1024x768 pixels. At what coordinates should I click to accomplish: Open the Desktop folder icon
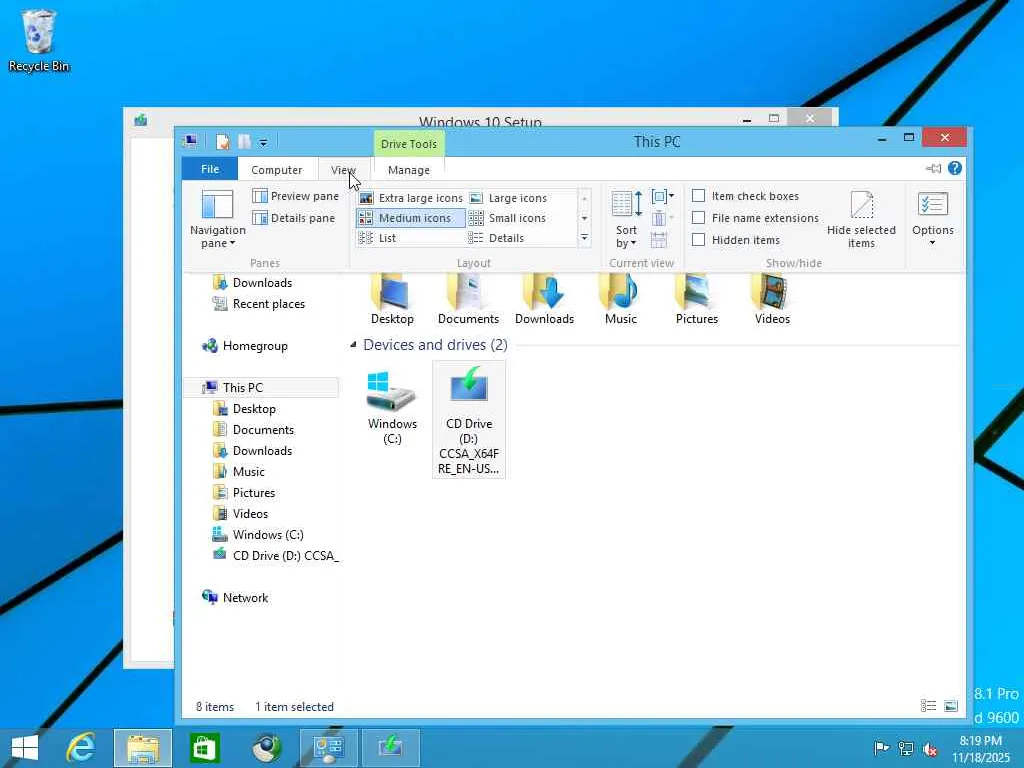click(x=392, y=300)
